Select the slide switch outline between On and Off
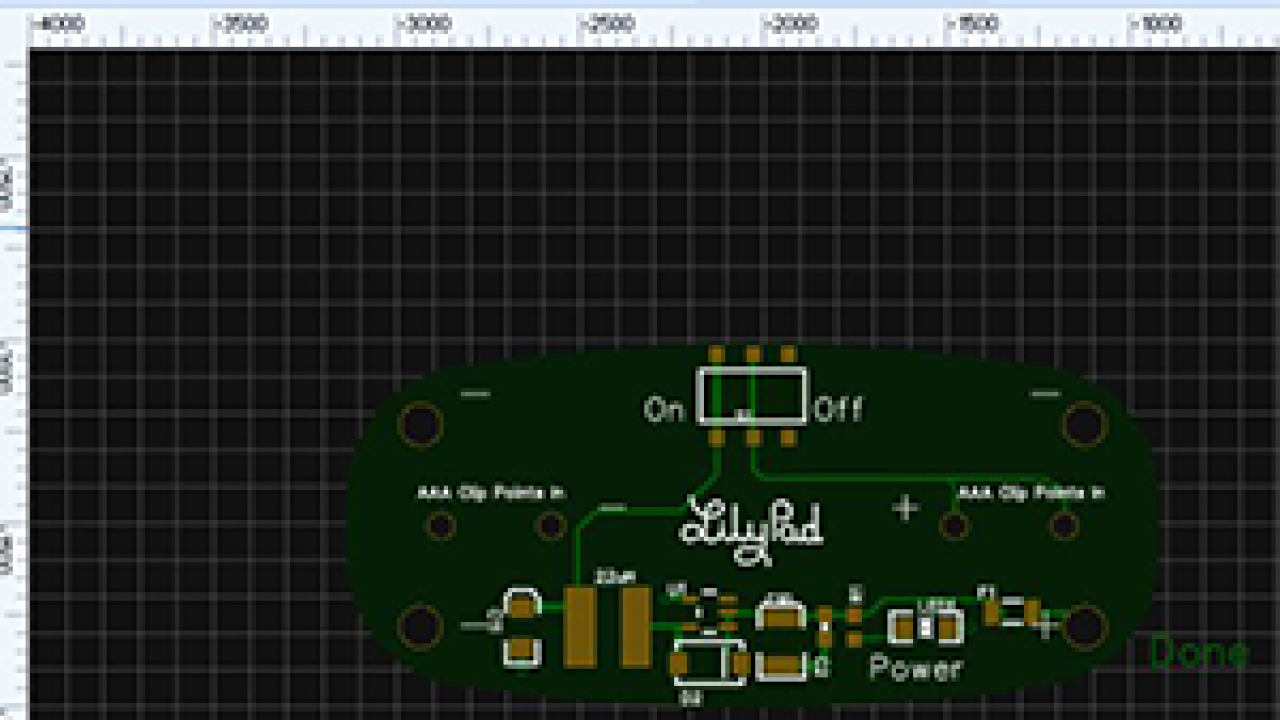 tap(752, 395)
